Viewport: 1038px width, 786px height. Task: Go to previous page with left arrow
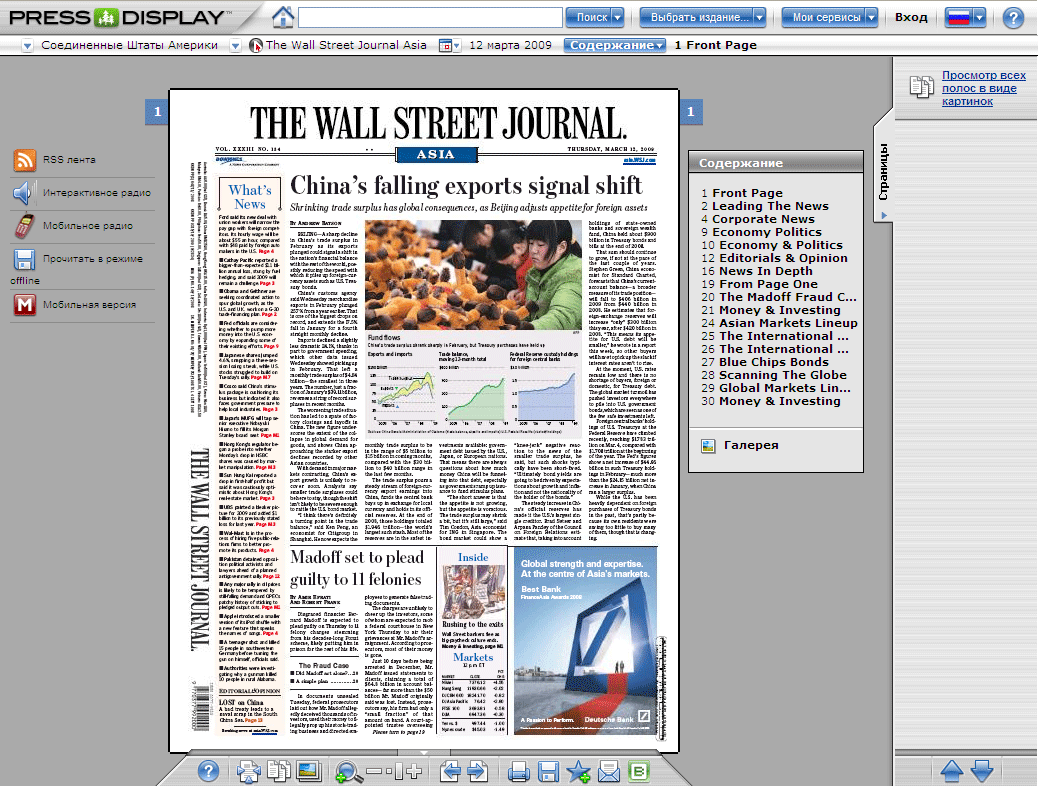point(451,770)
